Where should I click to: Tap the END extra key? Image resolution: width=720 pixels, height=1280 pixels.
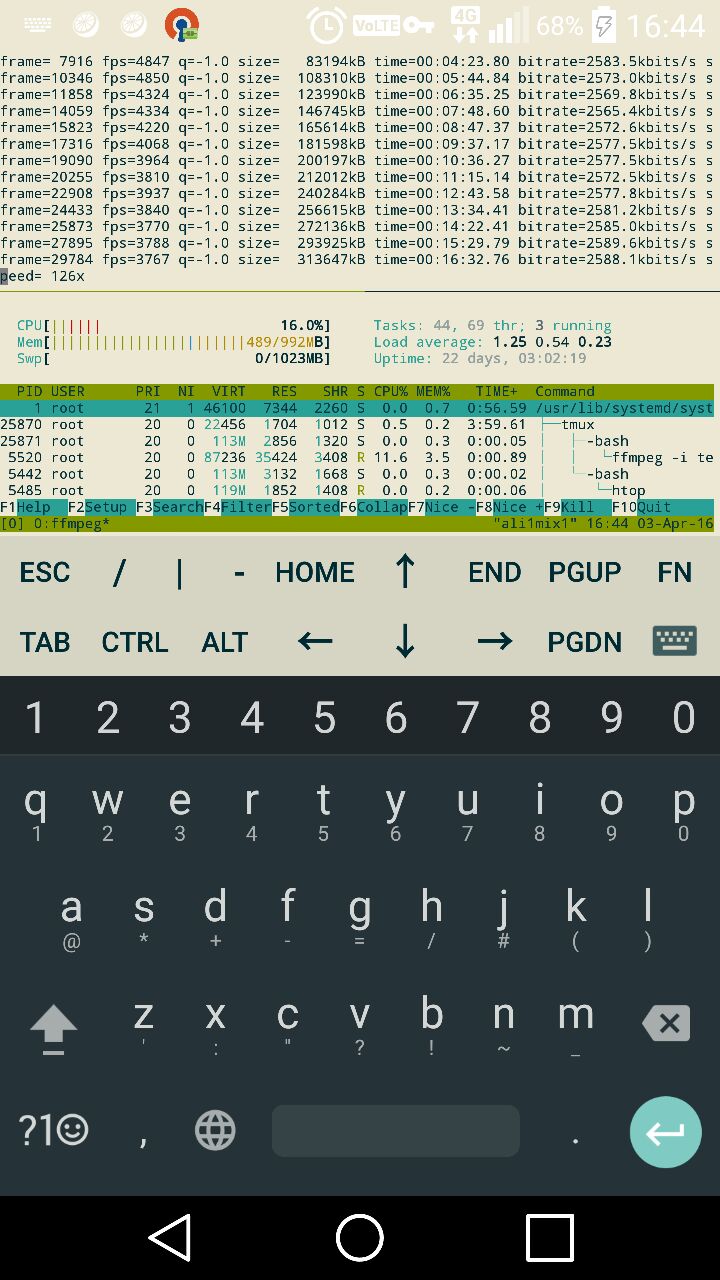495,572
